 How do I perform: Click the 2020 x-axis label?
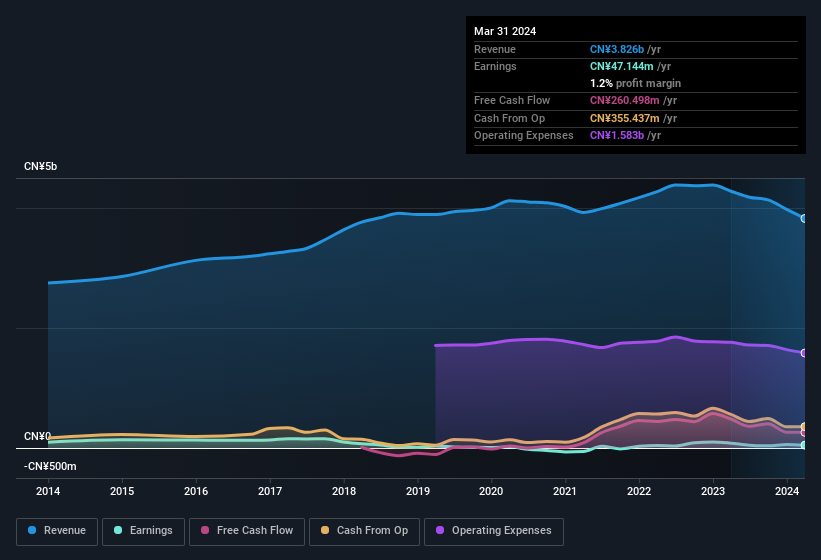(x=491, y=491)
